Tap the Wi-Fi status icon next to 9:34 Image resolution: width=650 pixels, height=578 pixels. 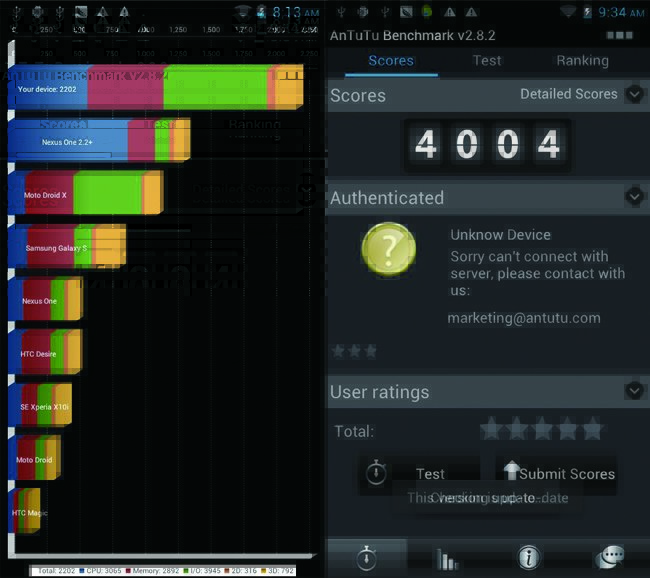tap(568, 13)
